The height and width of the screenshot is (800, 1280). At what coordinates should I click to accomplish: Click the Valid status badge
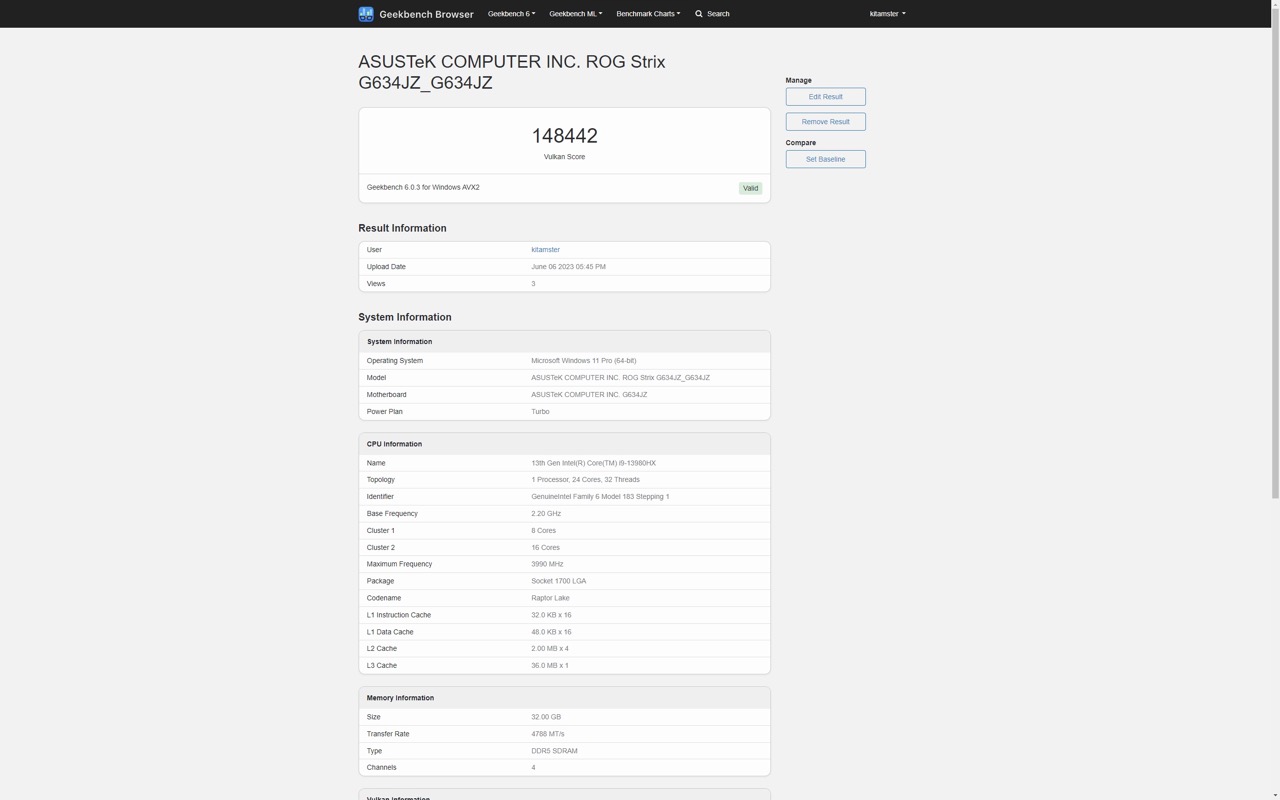click(x=750, y=188)
